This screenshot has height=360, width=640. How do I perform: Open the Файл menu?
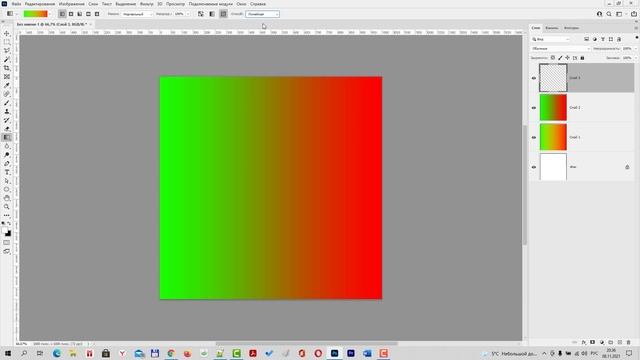[x=16, y=4]
